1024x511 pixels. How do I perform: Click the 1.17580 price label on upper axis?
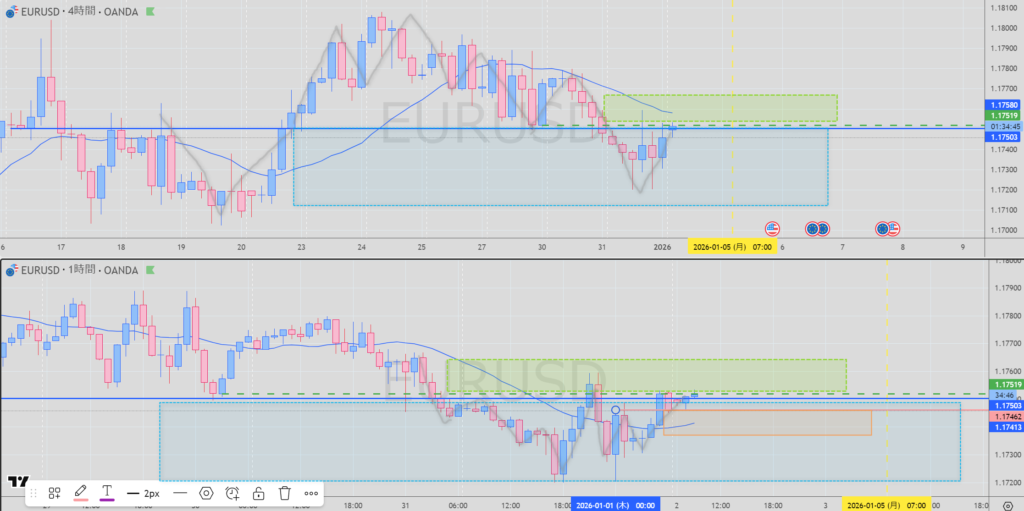(x=1003, y=104)
